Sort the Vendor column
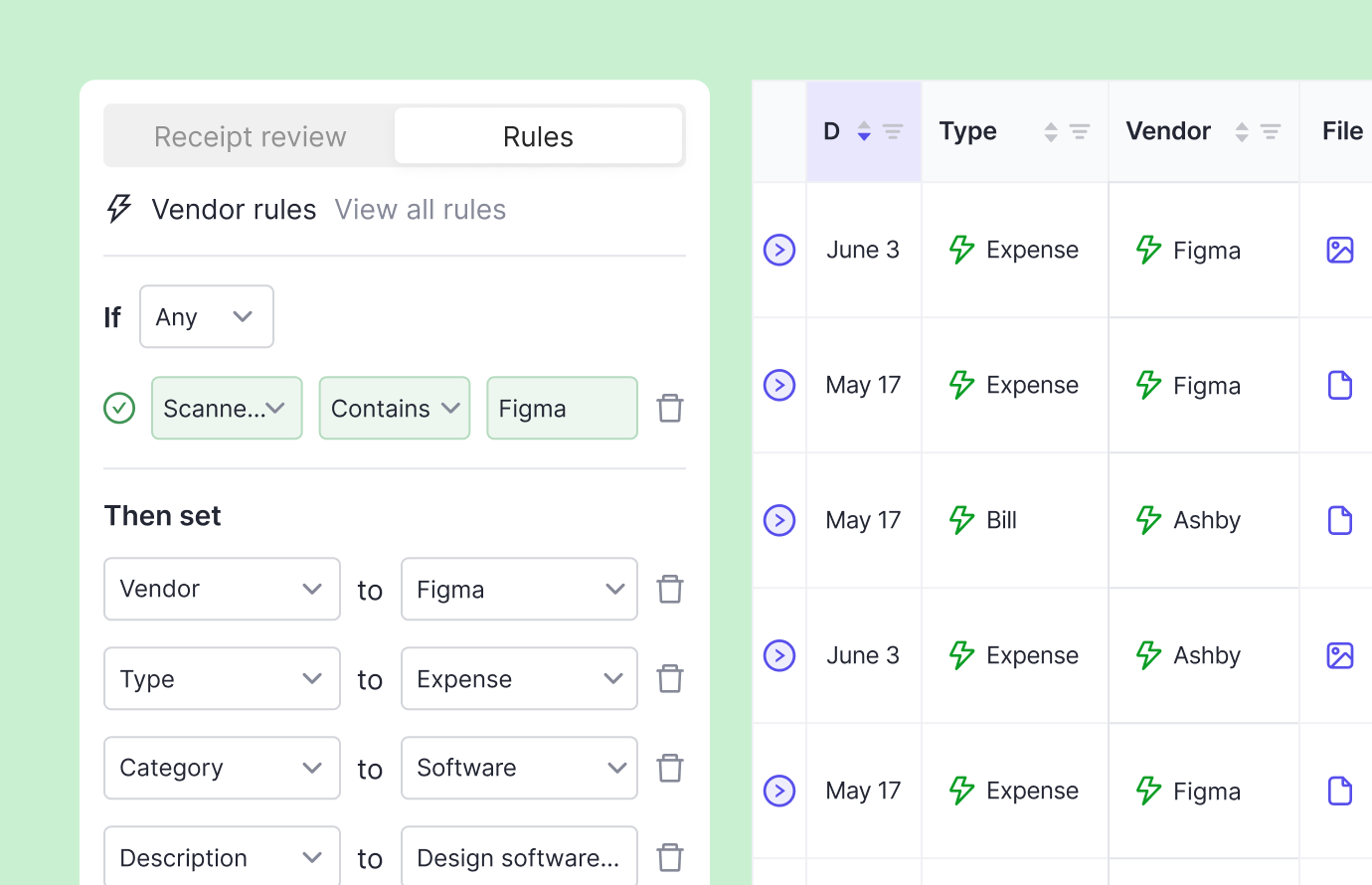 click(1241, 131)
